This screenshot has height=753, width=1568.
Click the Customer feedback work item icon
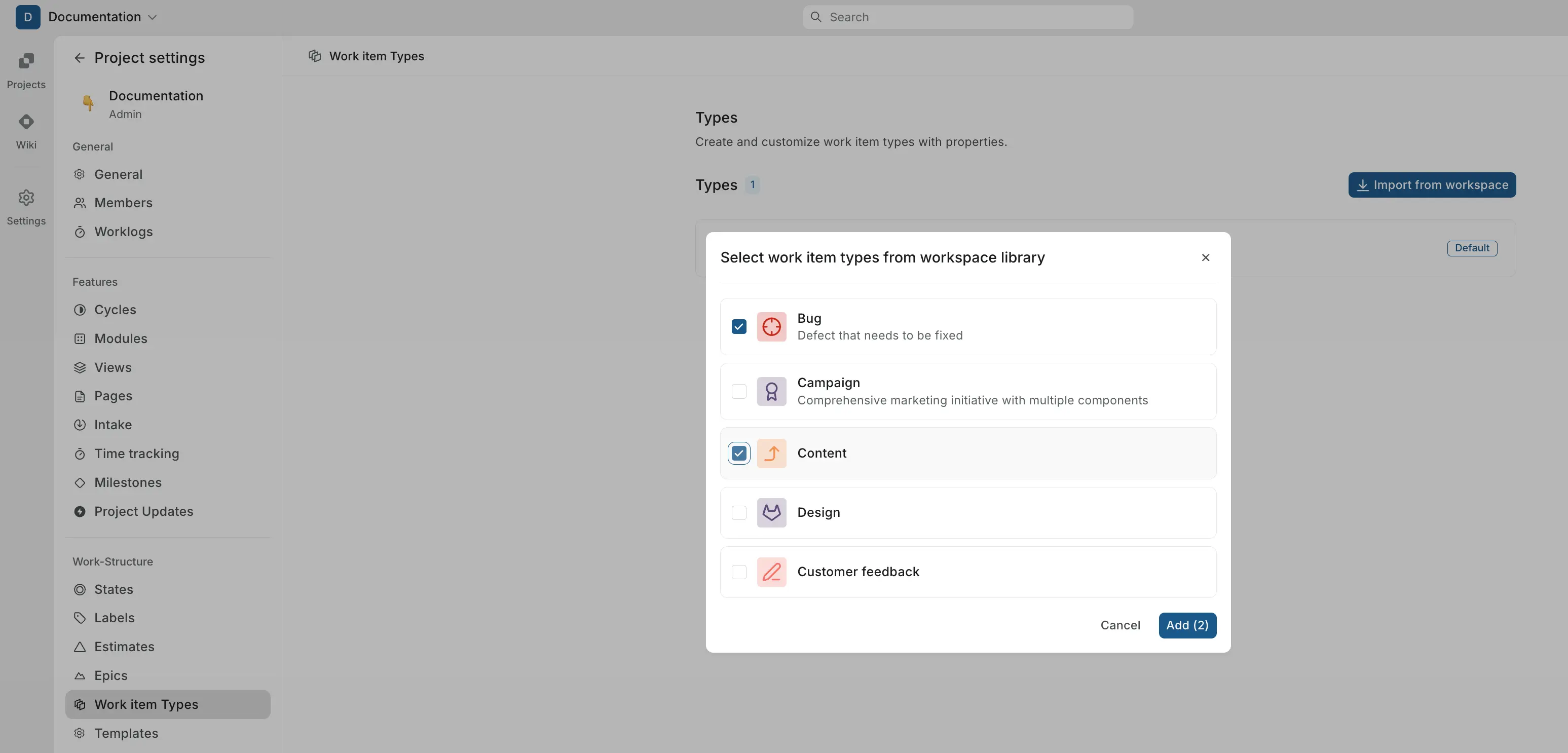pyautogui.click(x=771, y=572)
